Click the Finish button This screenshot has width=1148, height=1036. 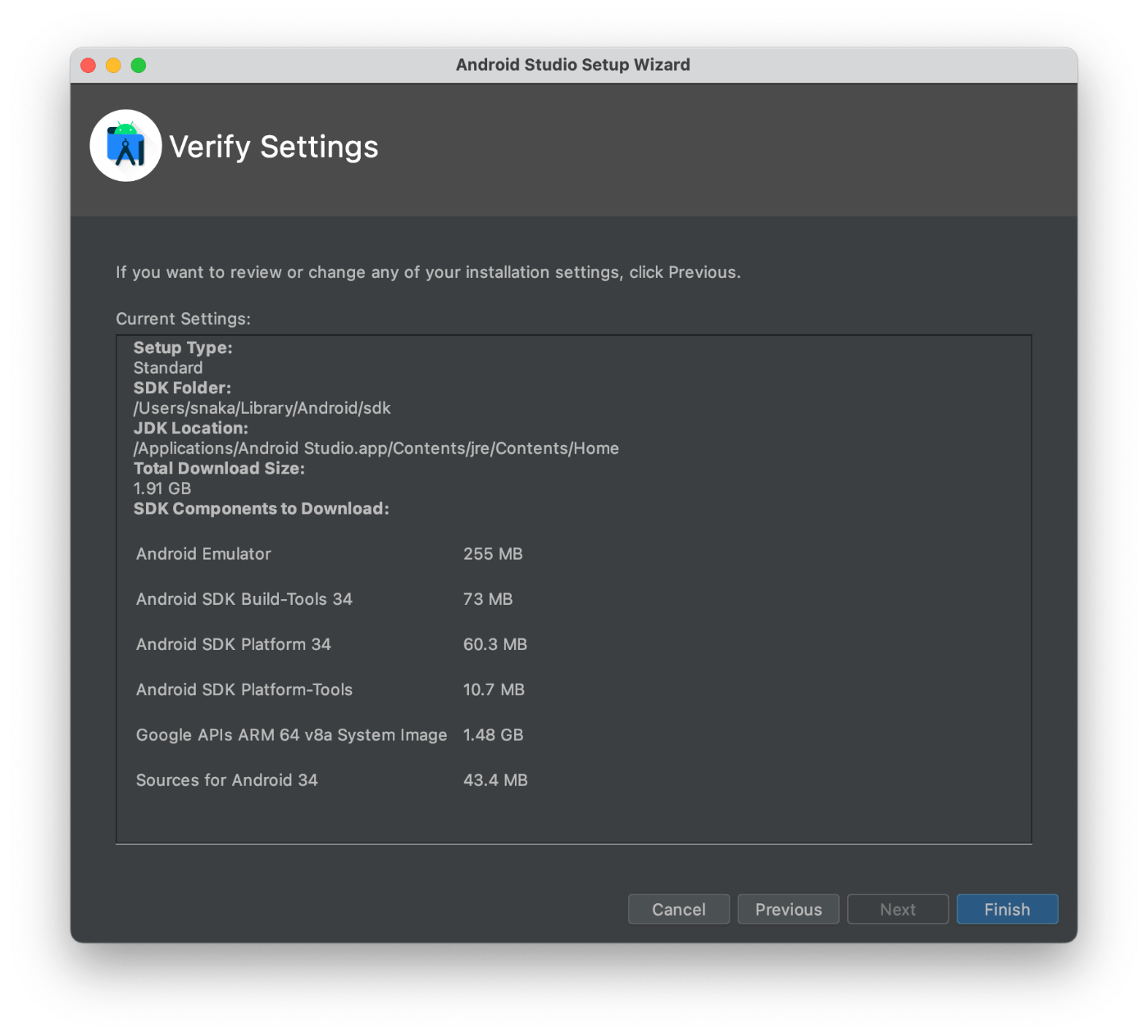click(x=1007, y=909)
